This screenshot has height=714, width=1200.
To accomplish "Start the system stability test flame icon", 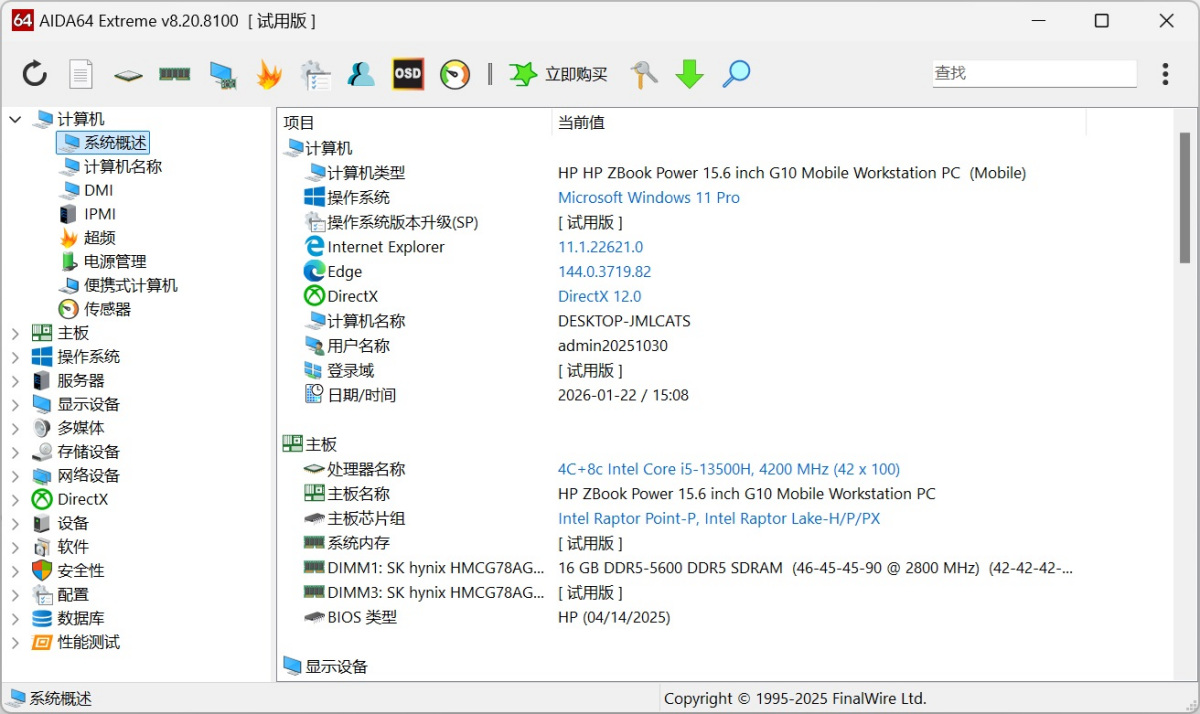I will coord(268,73).
